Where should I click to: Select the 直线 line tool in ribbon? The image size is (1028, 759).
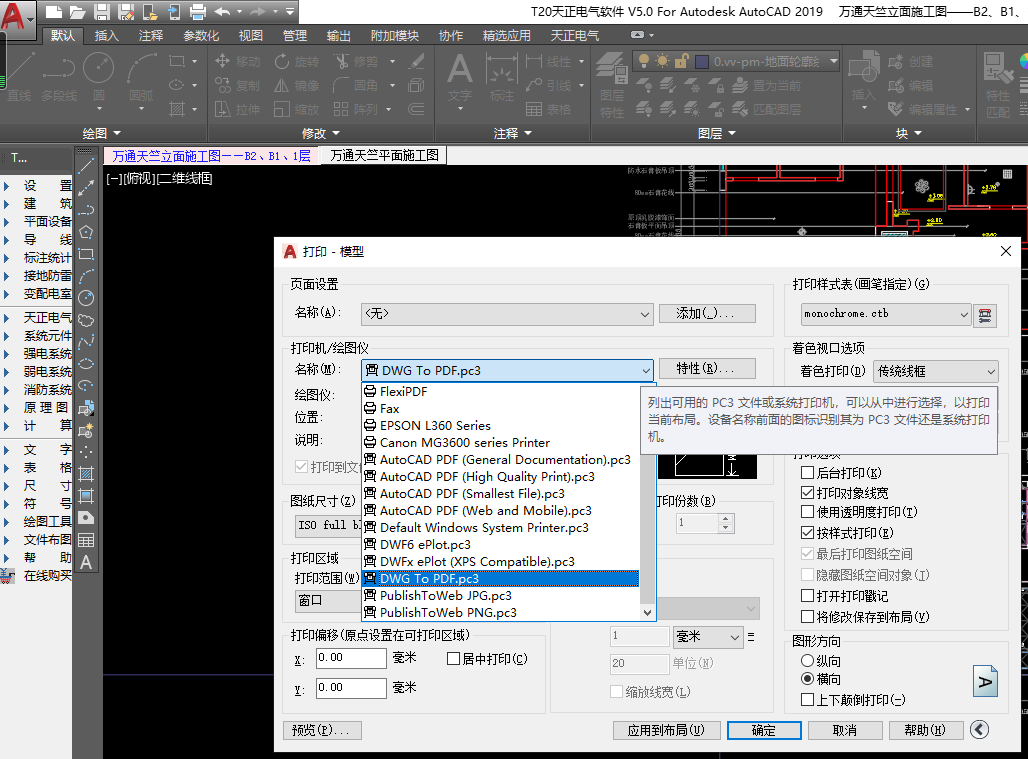coord(18,78)
